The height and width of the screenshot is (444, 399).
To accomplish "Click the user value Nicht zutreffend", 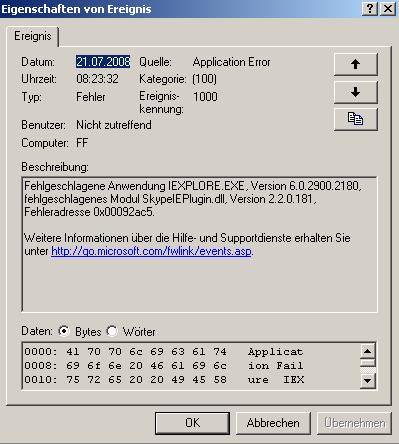I will pyautogui.click(x=114, y=125).
